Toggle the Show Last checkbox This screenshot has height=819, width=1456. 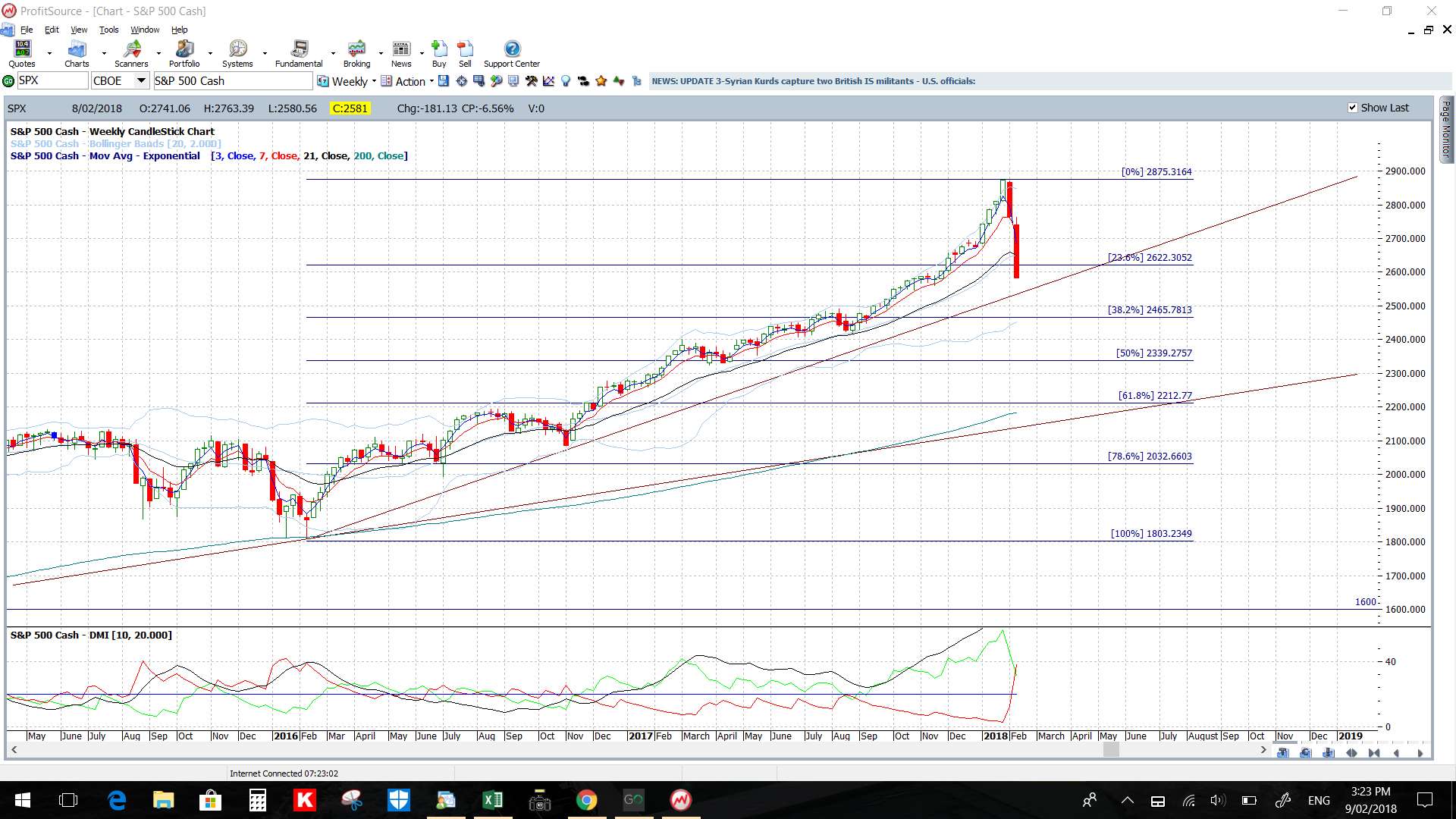coord(1352,108)
